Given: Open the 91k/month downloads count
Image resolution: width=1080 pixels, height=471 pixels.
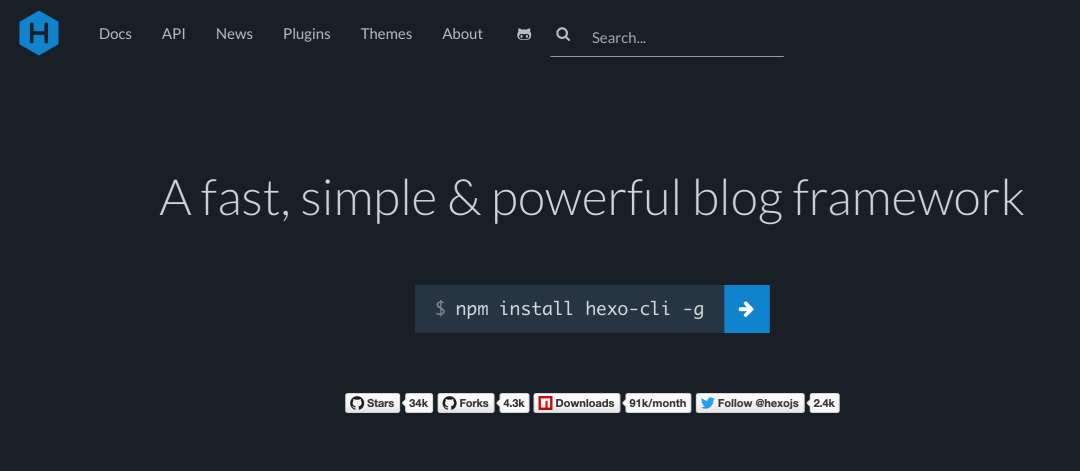Looking at the screenshot, I should tap(658, 404).
